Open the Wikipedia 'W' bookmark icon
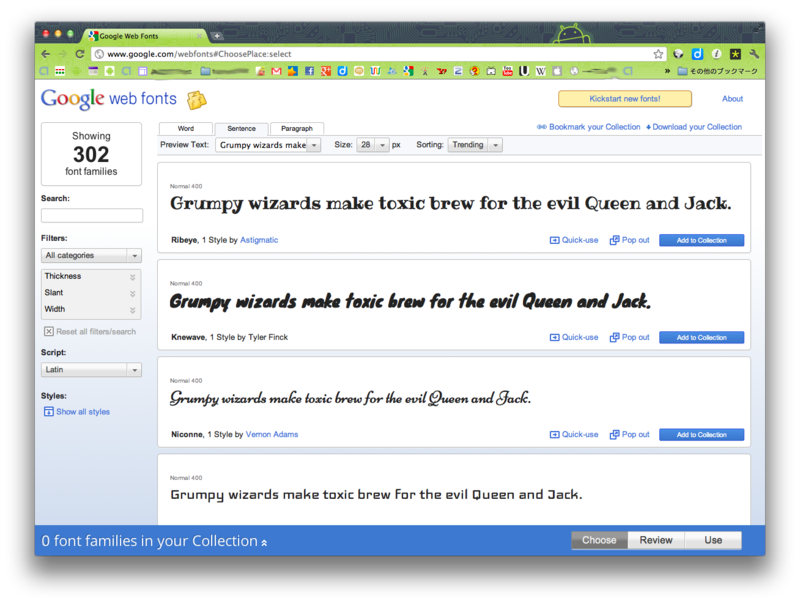Viewport: 800px width, 604px height. click(540, 71)
